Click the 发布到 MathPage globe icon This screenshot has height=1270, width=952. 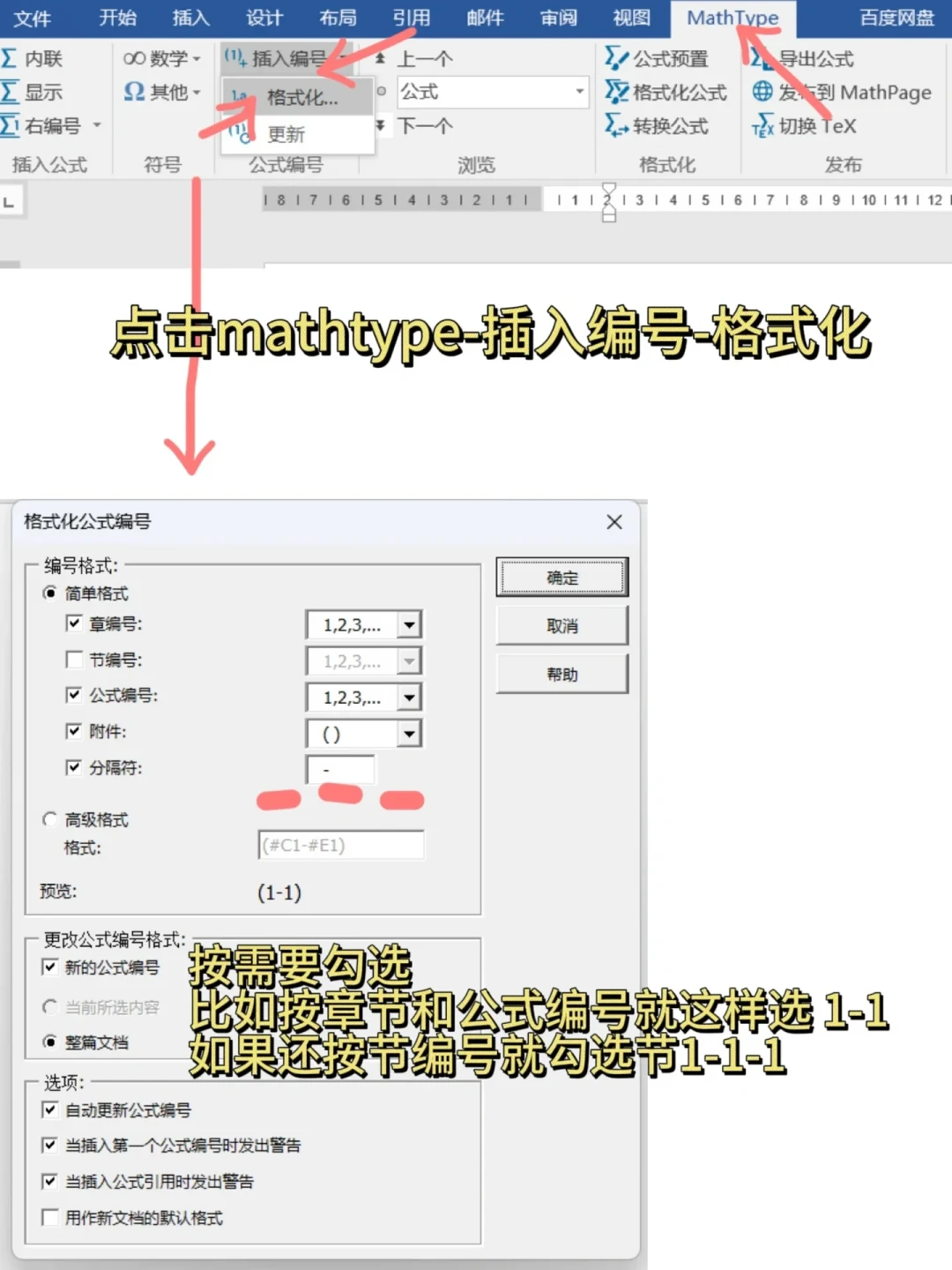(762, 92)
